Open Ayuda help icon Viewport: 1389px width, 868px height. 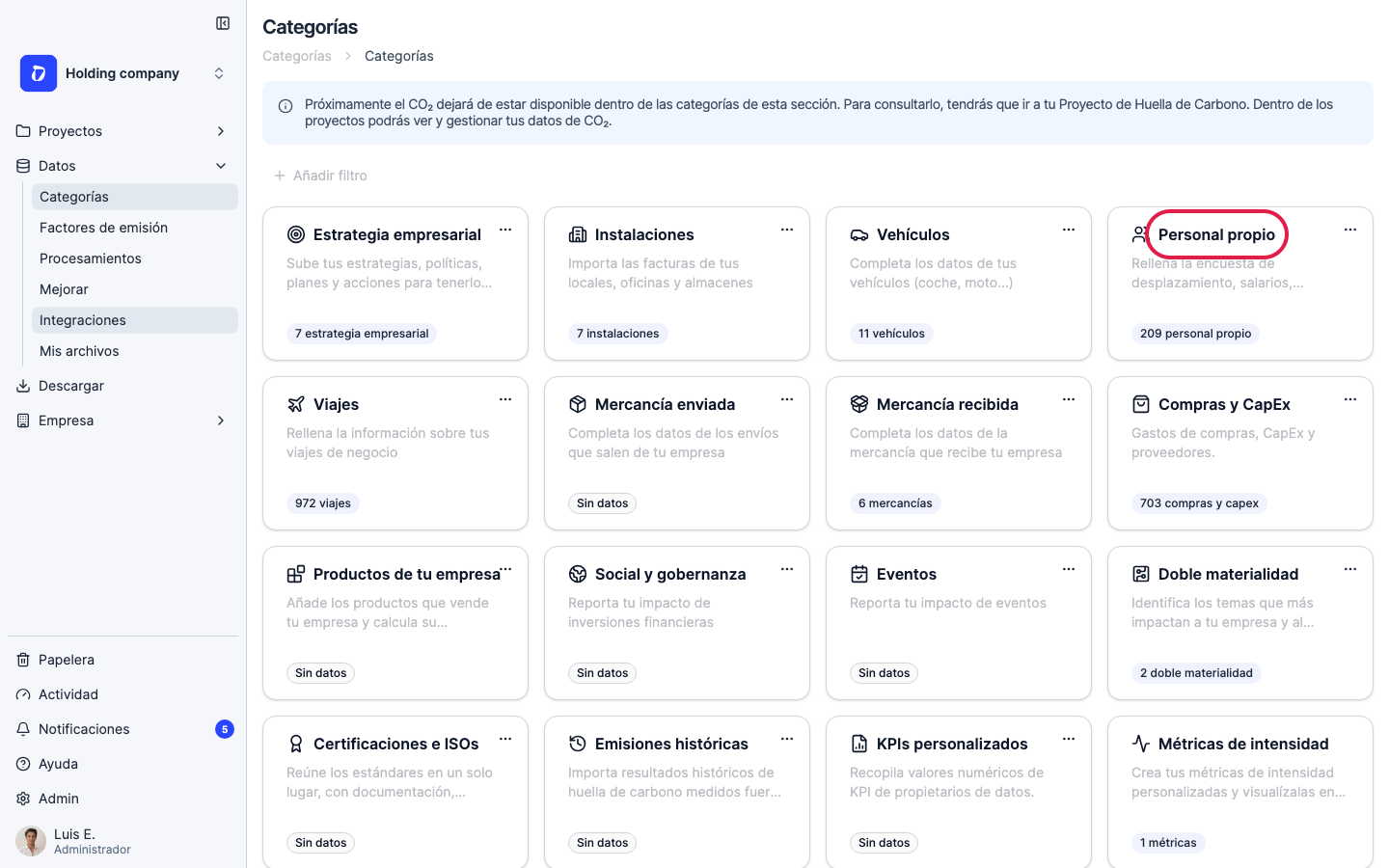tap(23, 764)
